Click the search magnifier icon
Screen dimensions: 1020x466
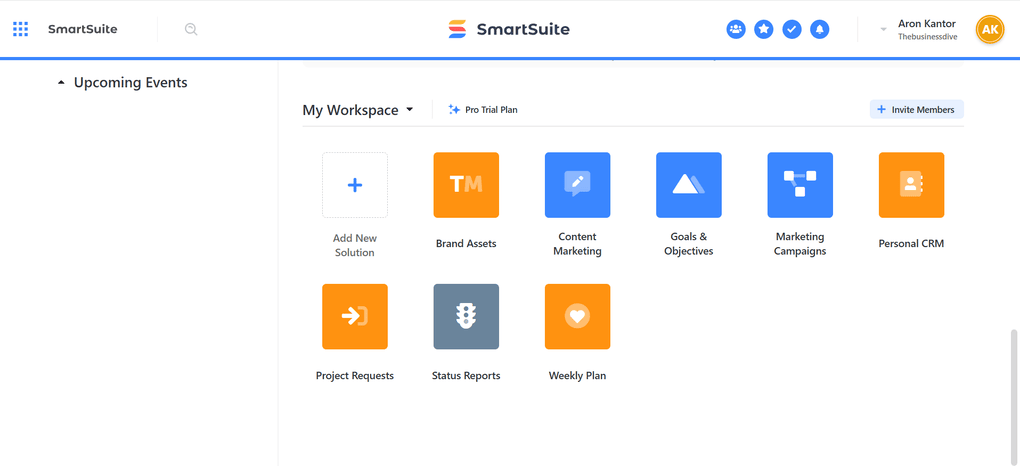pyautogui.click(x=191, y=29)
